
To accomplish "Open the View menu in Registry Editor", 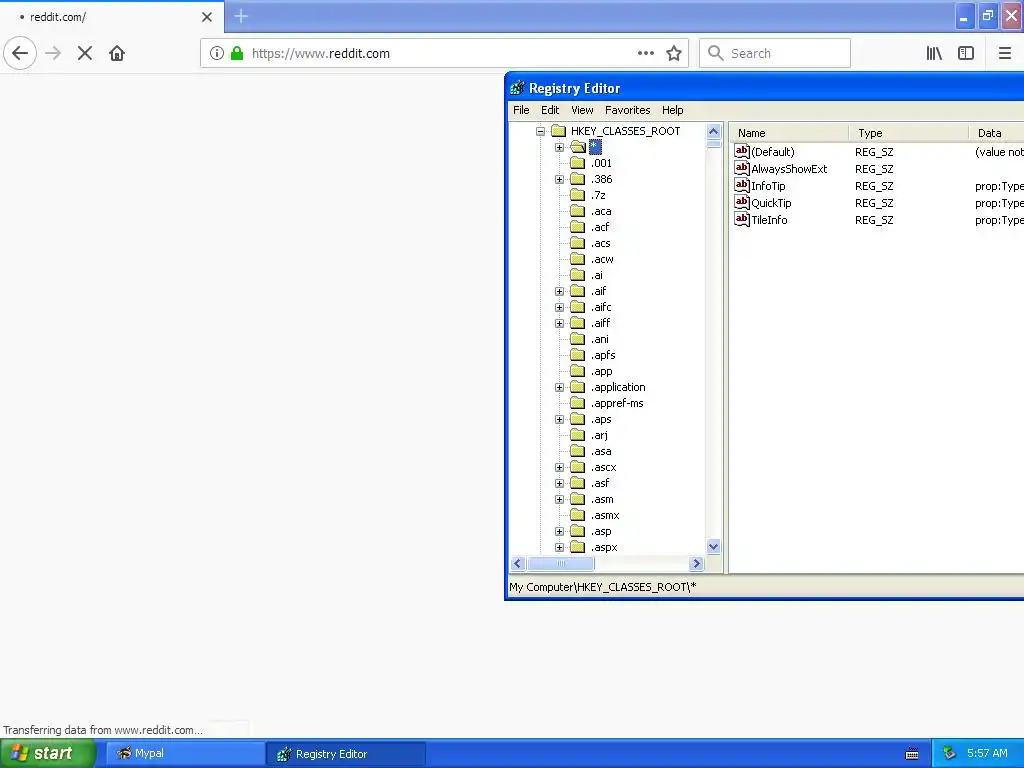I will click(x=582, y=110).
